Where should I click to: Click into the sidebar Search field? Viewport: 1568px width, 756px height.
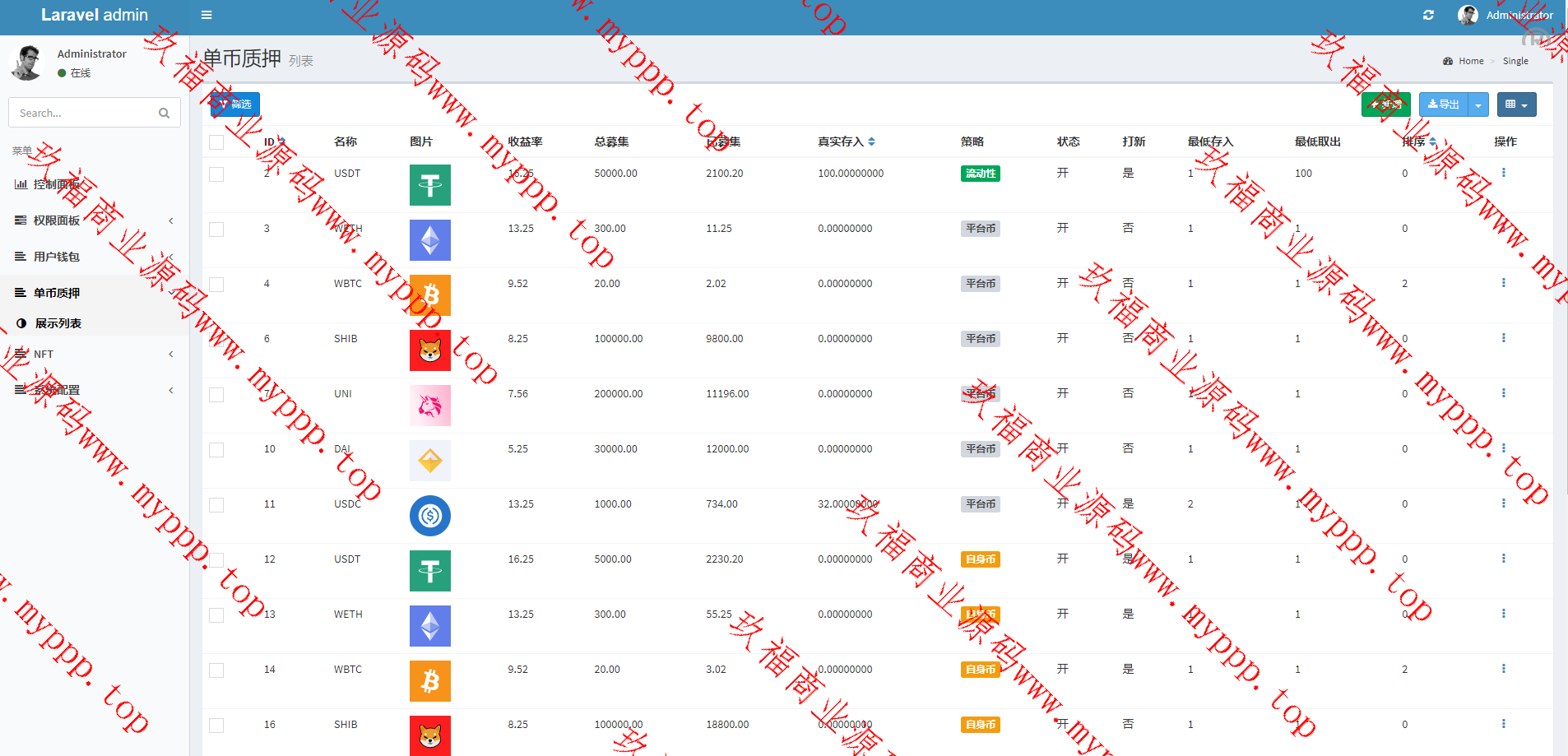pyautogui.click(x=82, y=113)
